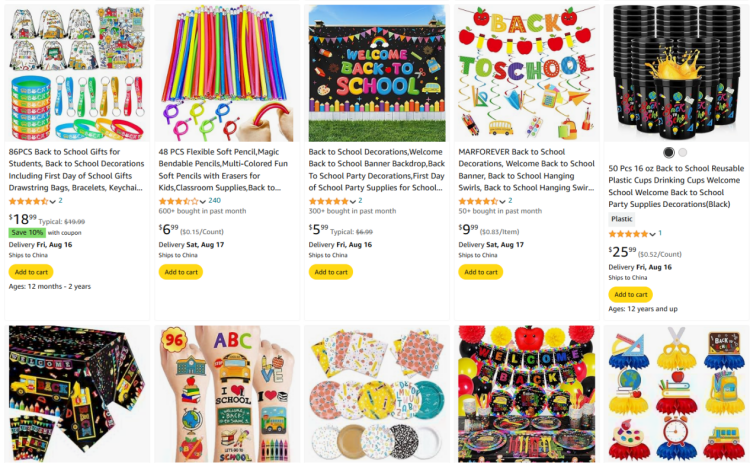Expand rating dropdown for 86PCS gifts

(53, 201)
